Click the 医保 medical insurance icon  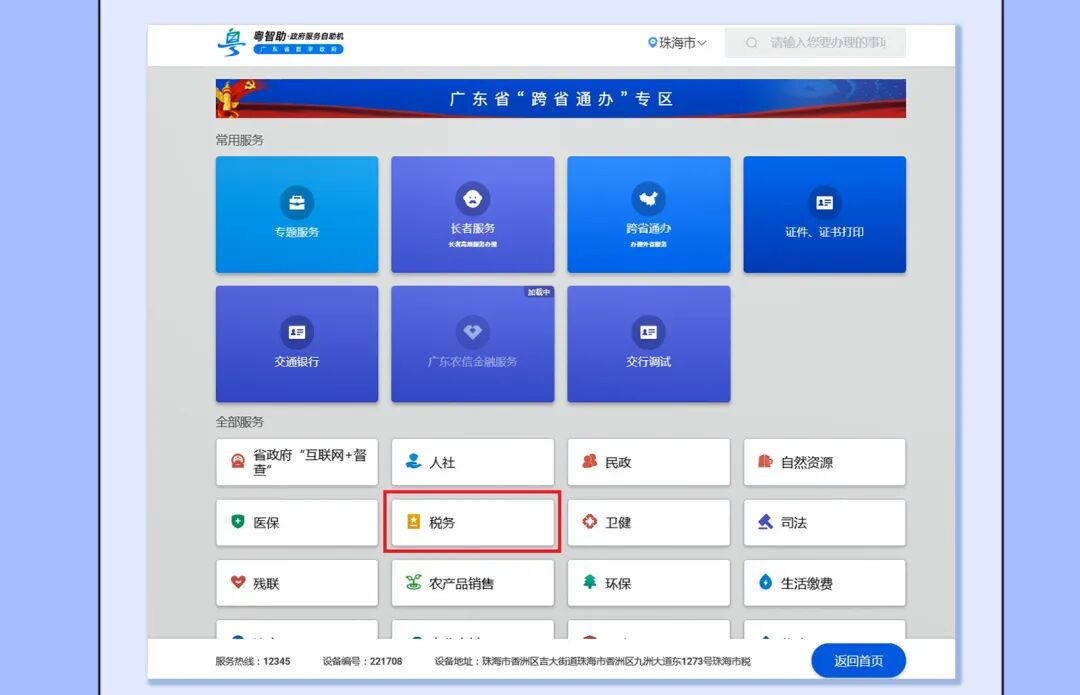tap(296, 522)
